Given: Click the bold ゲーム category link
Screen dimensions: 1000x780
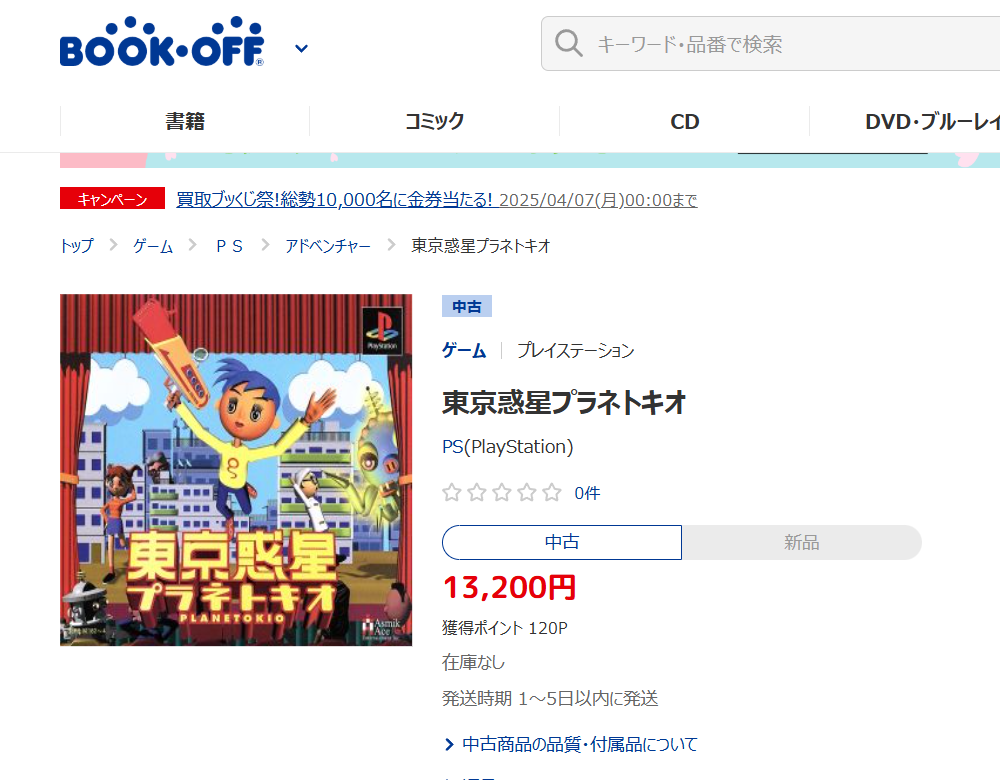Looking at the screenshot, I should (464, 350).
